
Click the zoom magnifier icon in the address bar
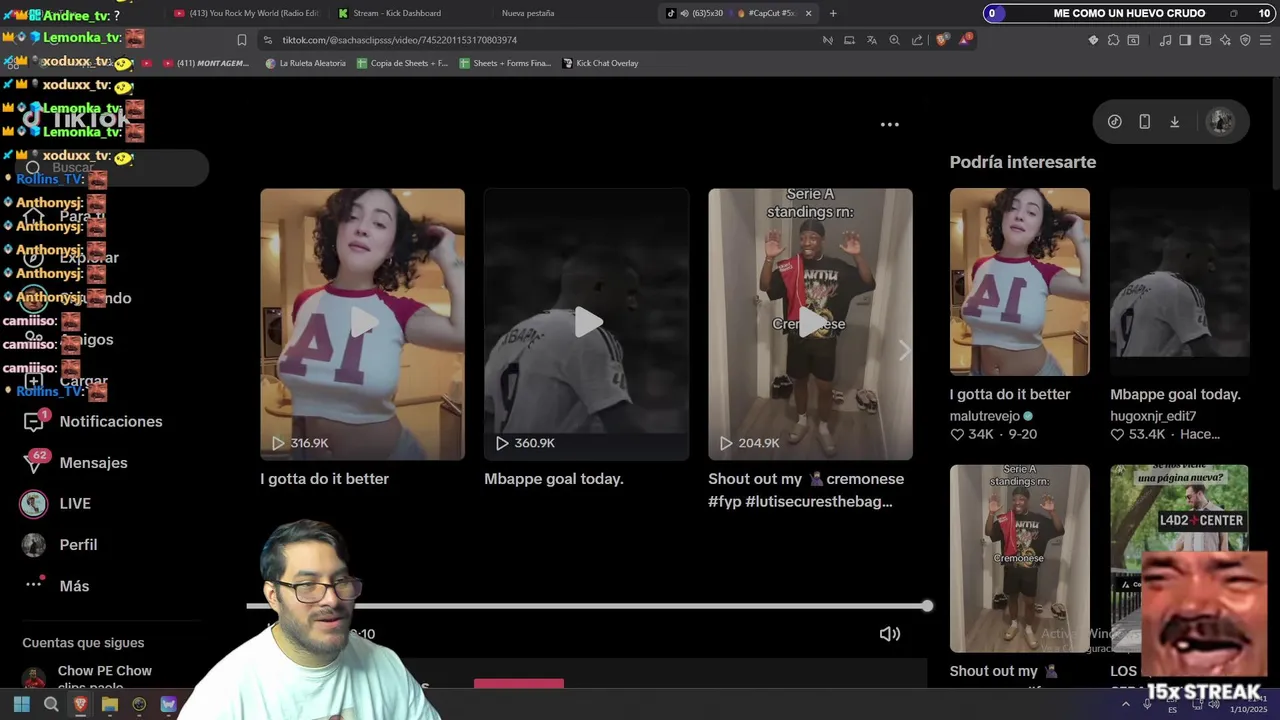(x=894, y=40)
